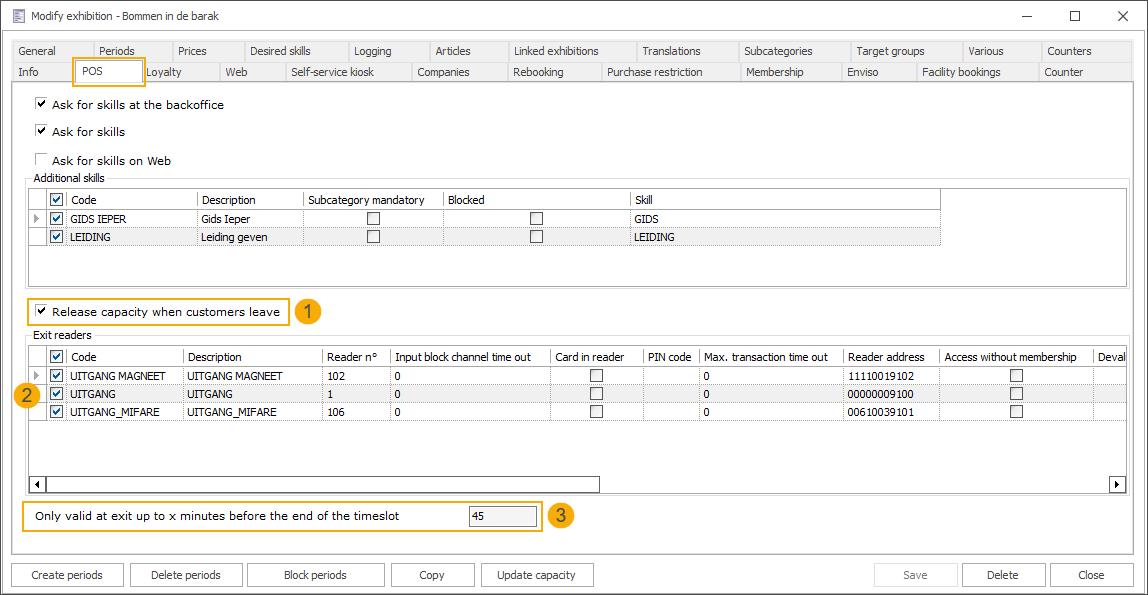Click the UITGANG MAGNEET row indicator arrow

coord(38,376)
